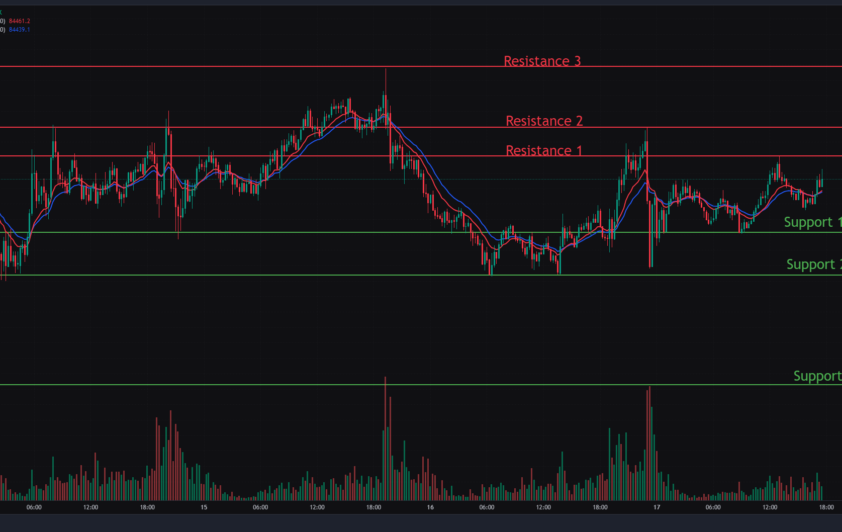Click the Resistance 1 text label
The width and height of the screenshot is (842, 532).
(544, 151)
